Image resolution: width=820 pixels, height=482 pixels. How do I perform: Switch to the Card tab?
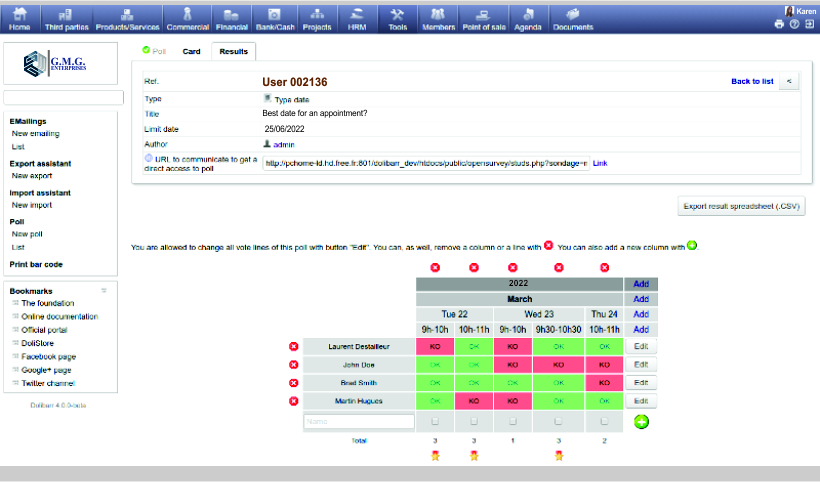point(191,50)
